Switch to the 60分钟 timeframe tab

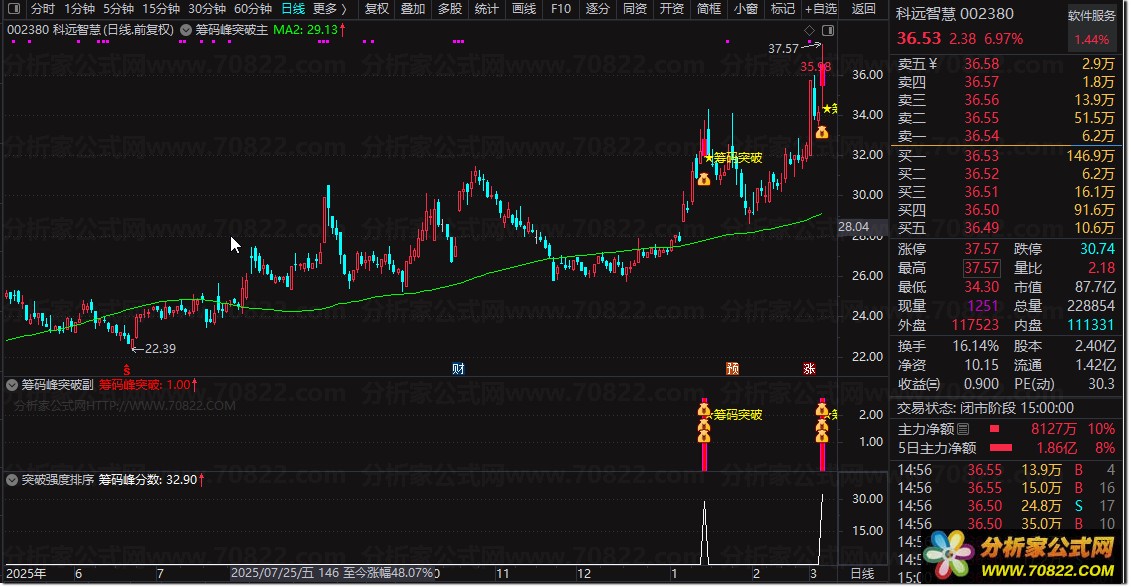tap(253, 9)
